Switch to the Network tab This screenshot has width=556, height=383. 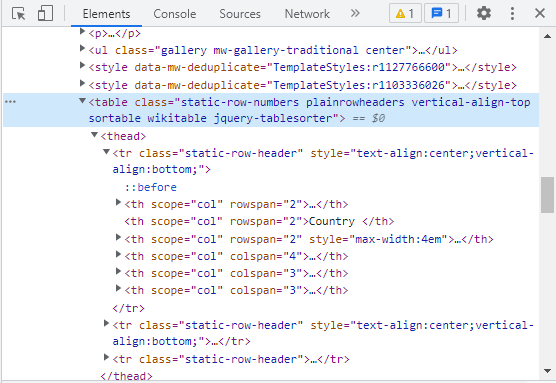307,14
